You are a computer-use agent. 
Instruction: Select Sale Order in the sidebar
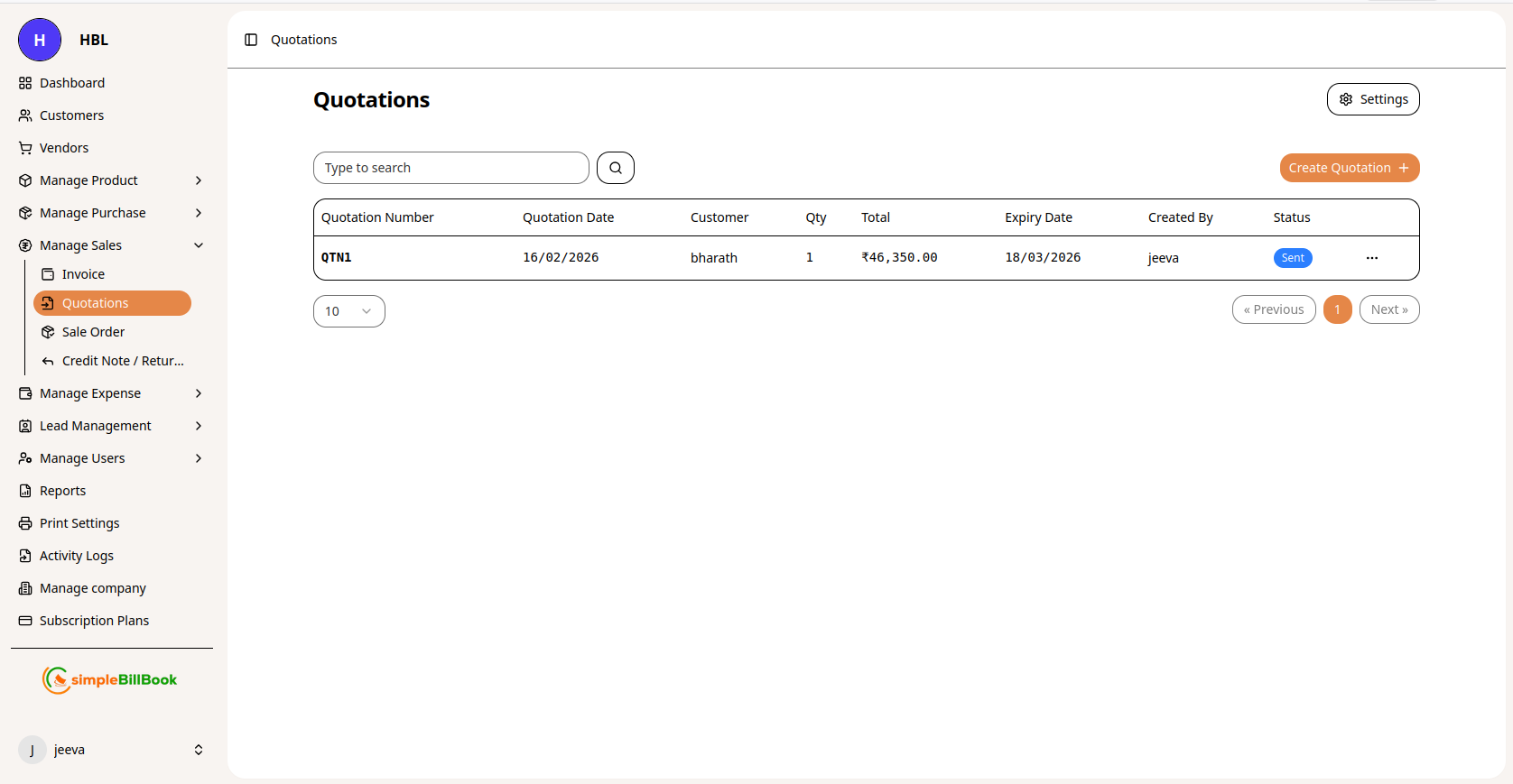coord(93,332)
